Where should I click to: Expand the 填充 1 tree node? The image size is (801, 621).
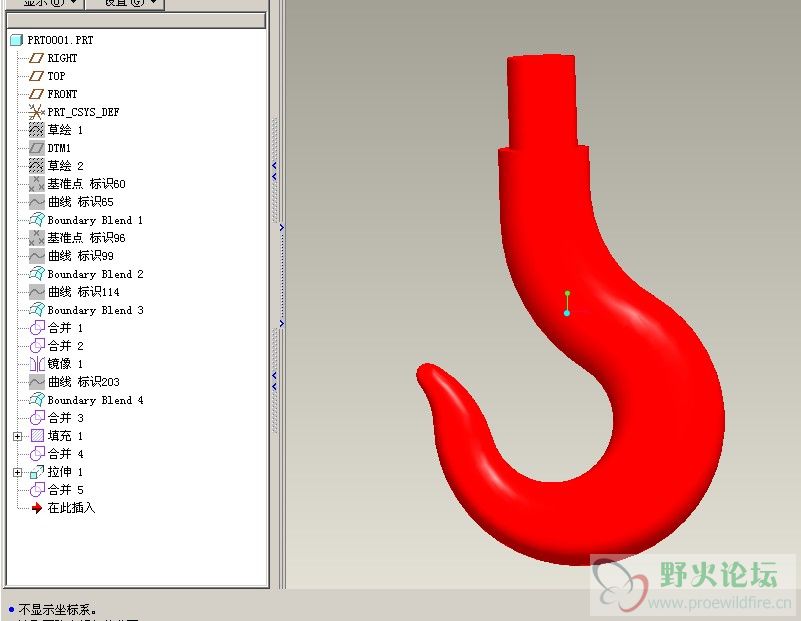click(x=17, y=436)
